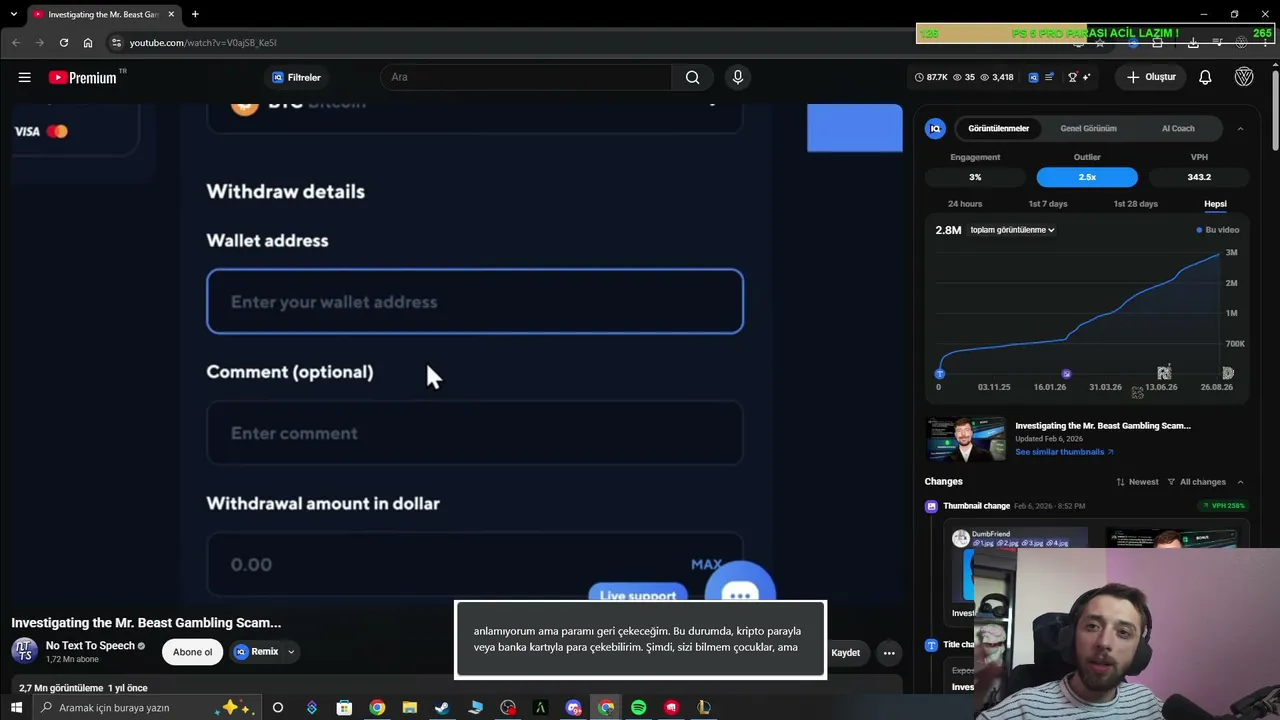1280x720 pixels.
Task: Reload the page with the browser refresh button
Action: [64, 43]
